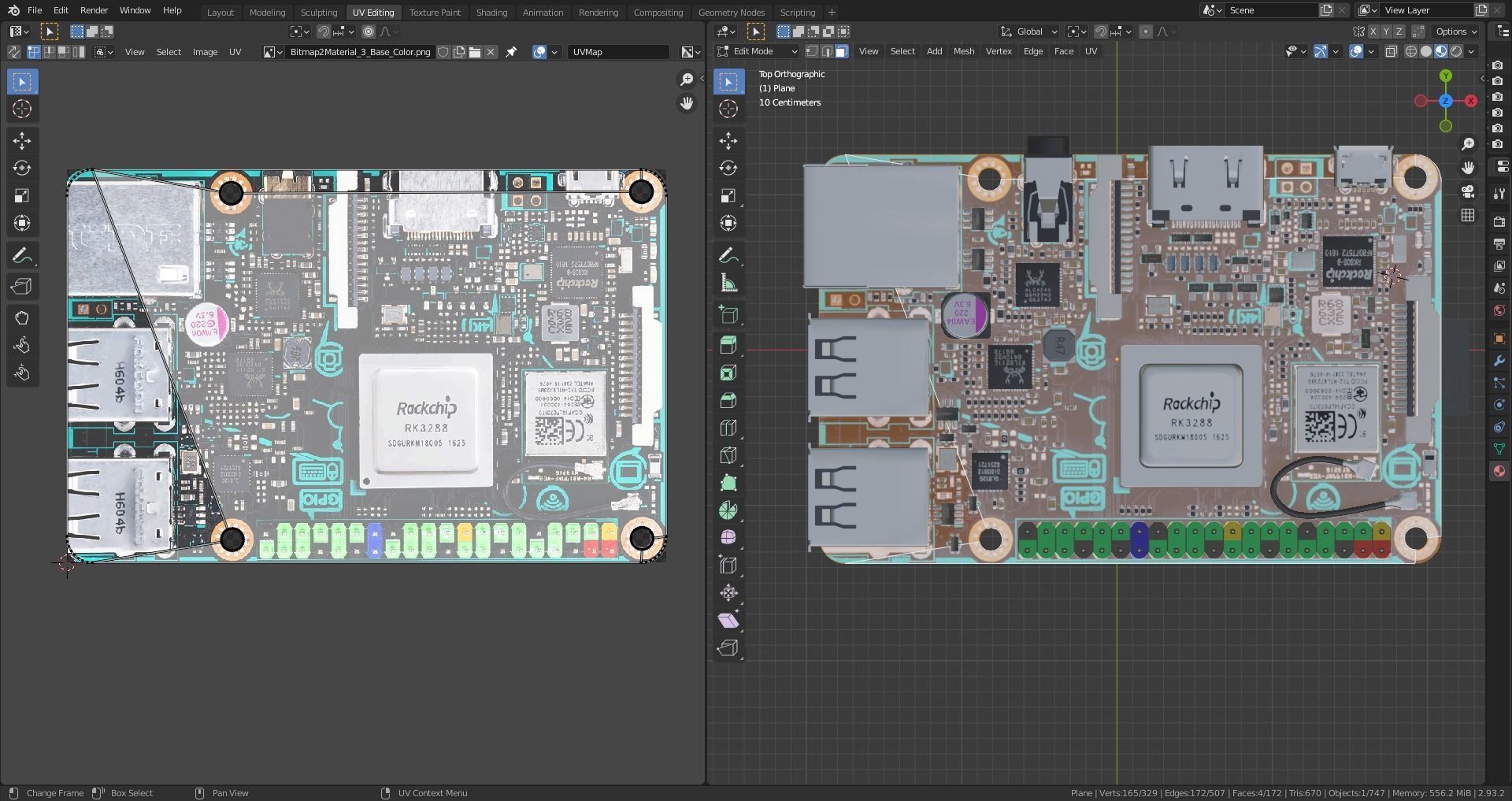Toggle X axis mirror in 3D viewport

1374,32
